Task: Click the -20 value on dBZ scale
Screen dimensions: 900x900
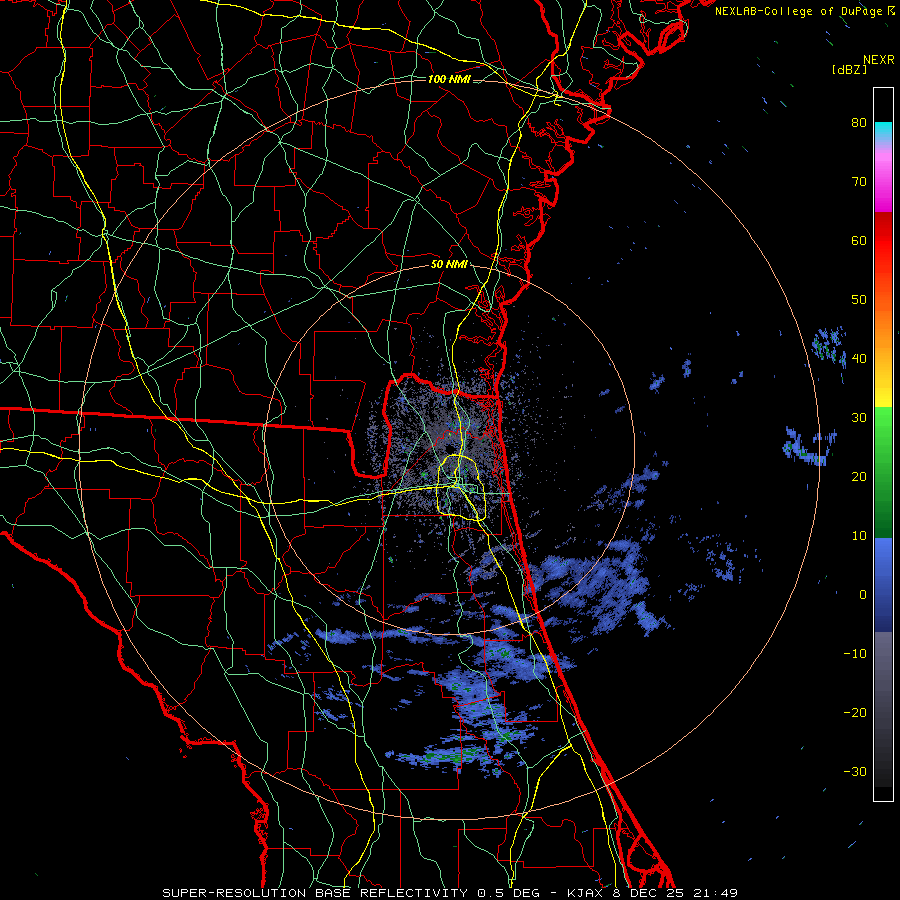Action: (x=855, y=712)
